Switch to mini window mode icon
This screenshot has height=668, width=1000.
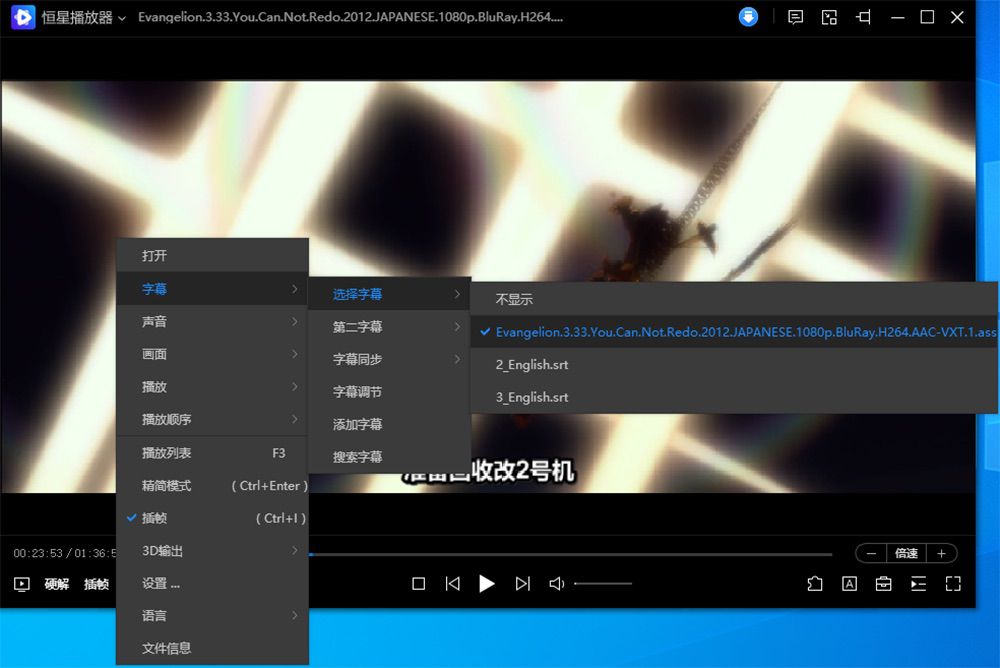coord(828,17)
